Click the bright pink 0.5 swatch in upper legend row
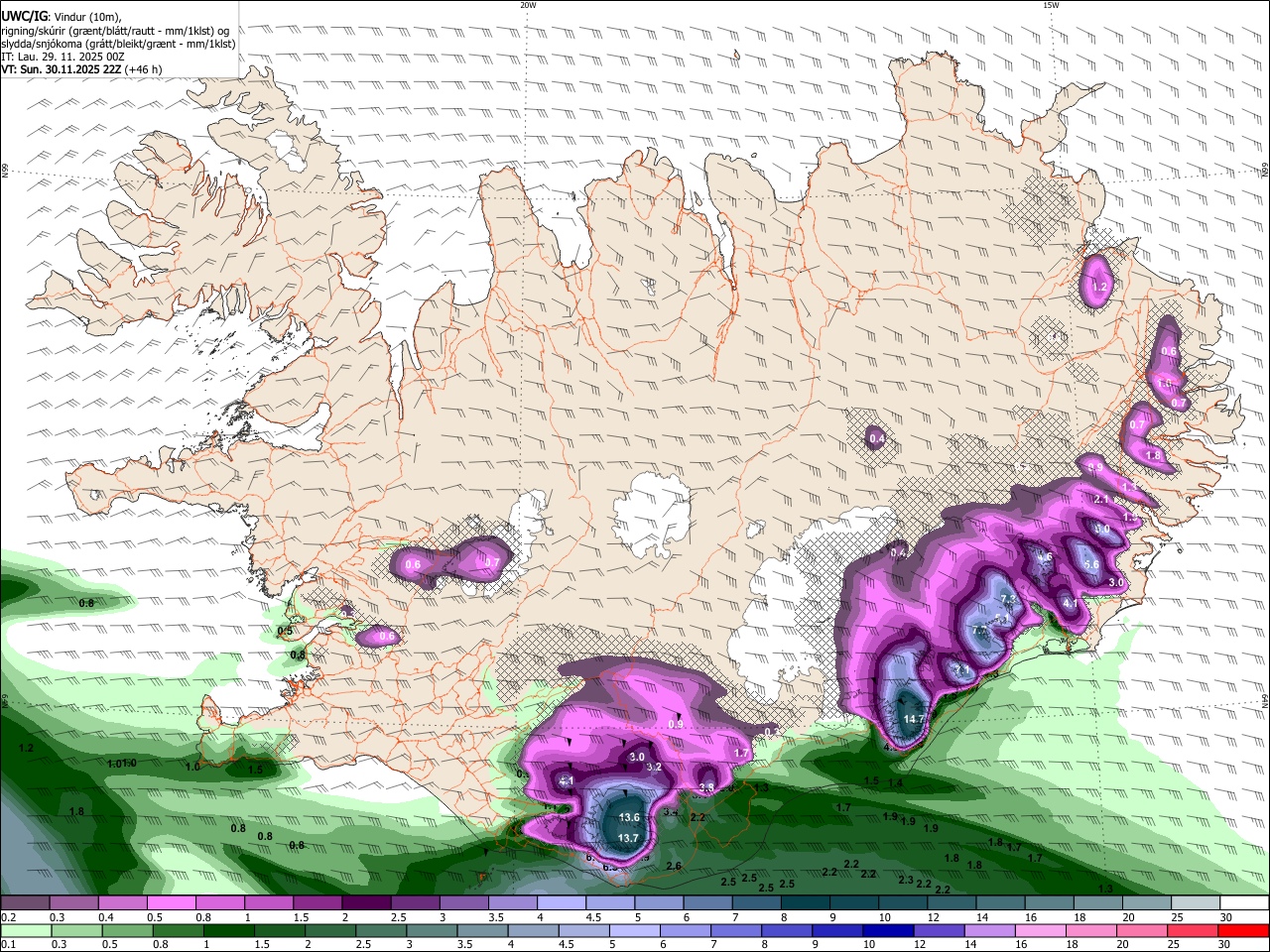 171,903
